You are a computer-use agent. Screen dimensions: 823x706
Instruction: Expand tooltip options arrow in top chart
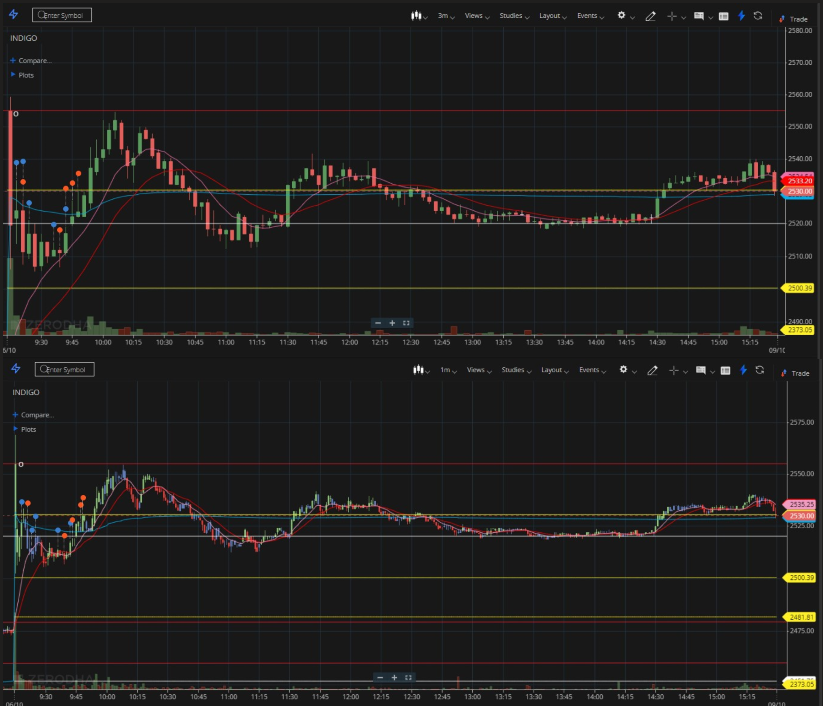tap(710, 17)
